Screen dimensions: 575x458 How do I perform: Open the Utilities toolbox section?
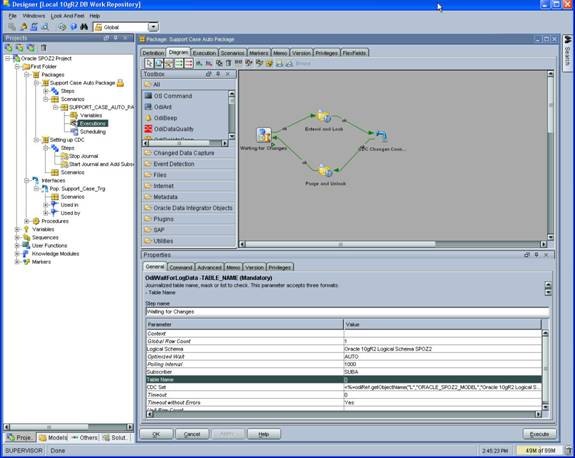(x=188, y=241)
